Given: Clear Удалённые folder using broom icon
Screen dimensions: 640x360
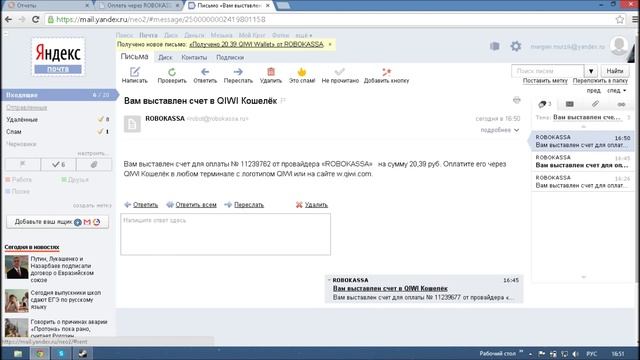Looking at the screenshot, I should pyautogui.click(x=100, y=119).
